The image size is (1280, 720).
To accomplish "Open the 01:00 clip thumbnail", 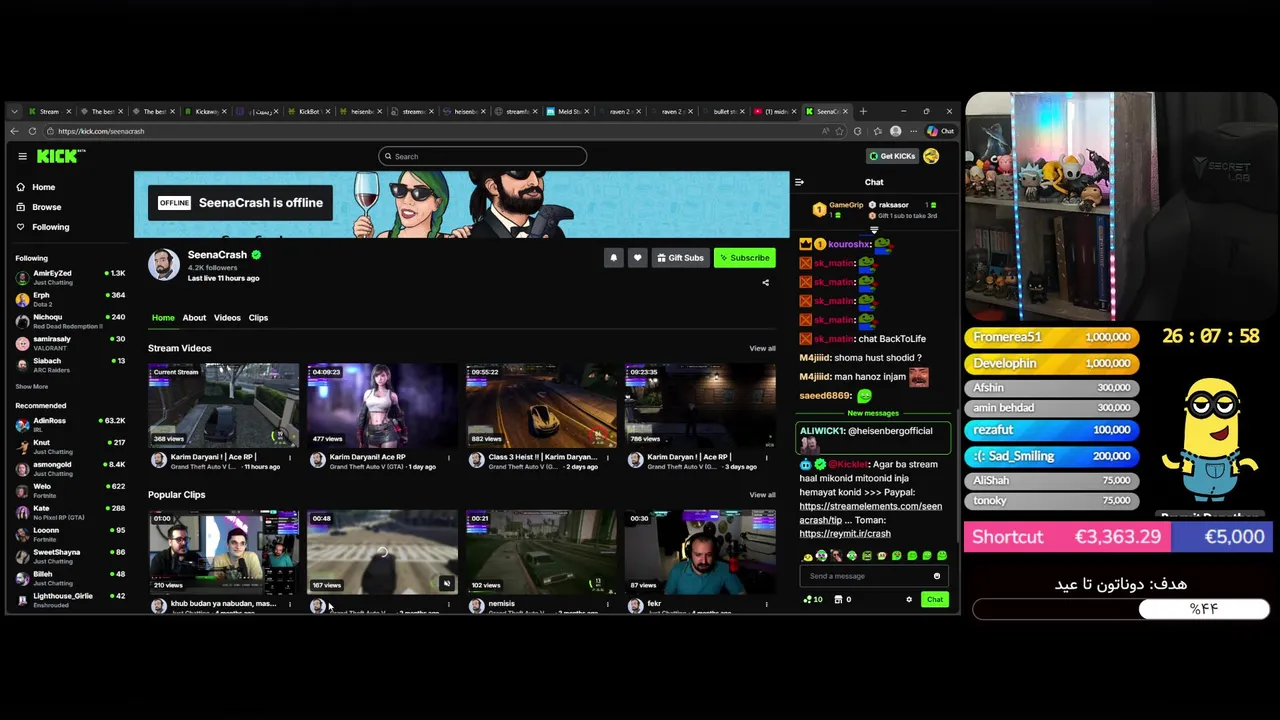I will pos(223,552).
